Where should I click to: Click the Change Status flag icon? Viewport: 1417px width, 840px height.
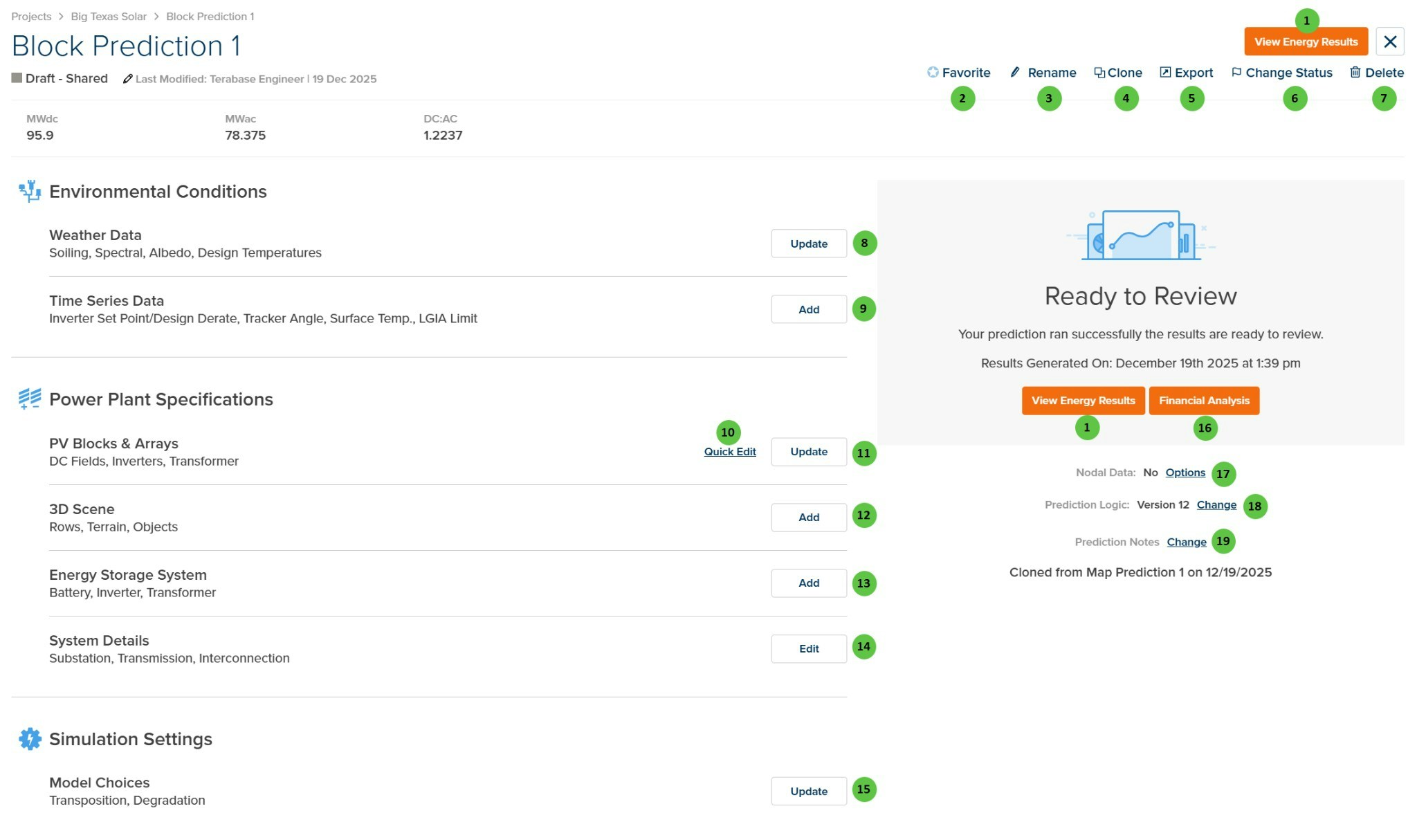pos(1237,72)
